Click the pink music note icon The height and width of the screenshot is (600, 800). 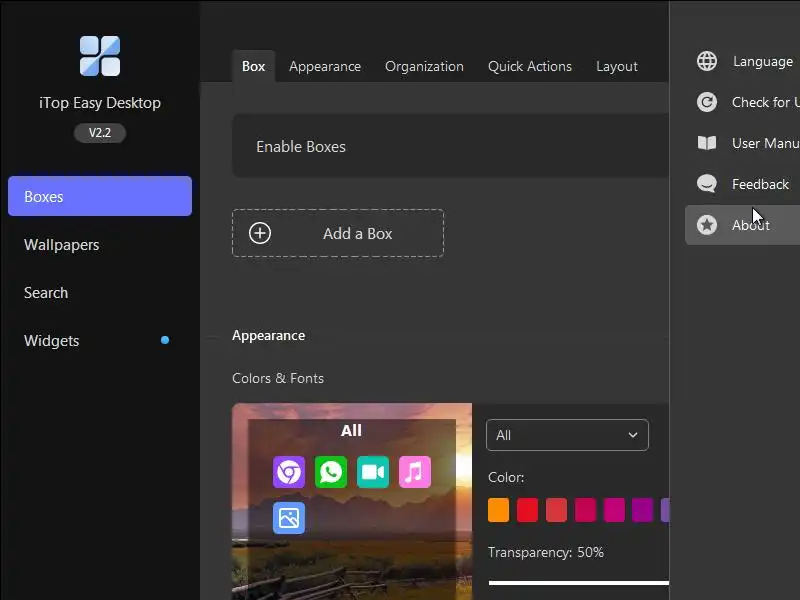click(414, 472)
